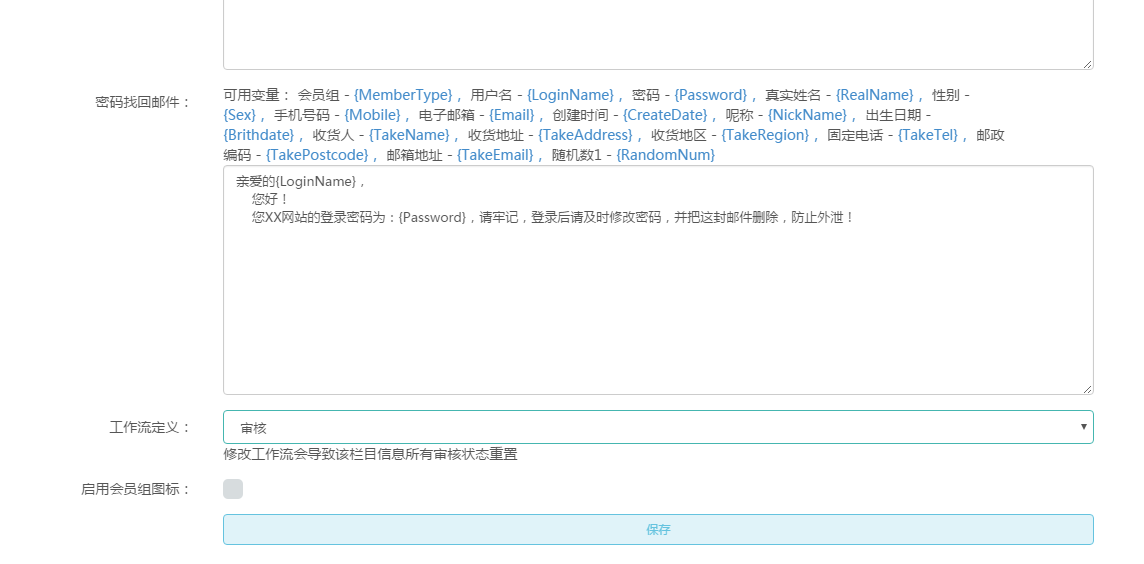This screenshot has width=1144, height=564.
Task: Click the upper text area above 密码找回邮件
Action: pyautogui.click(x=658, y=35)
